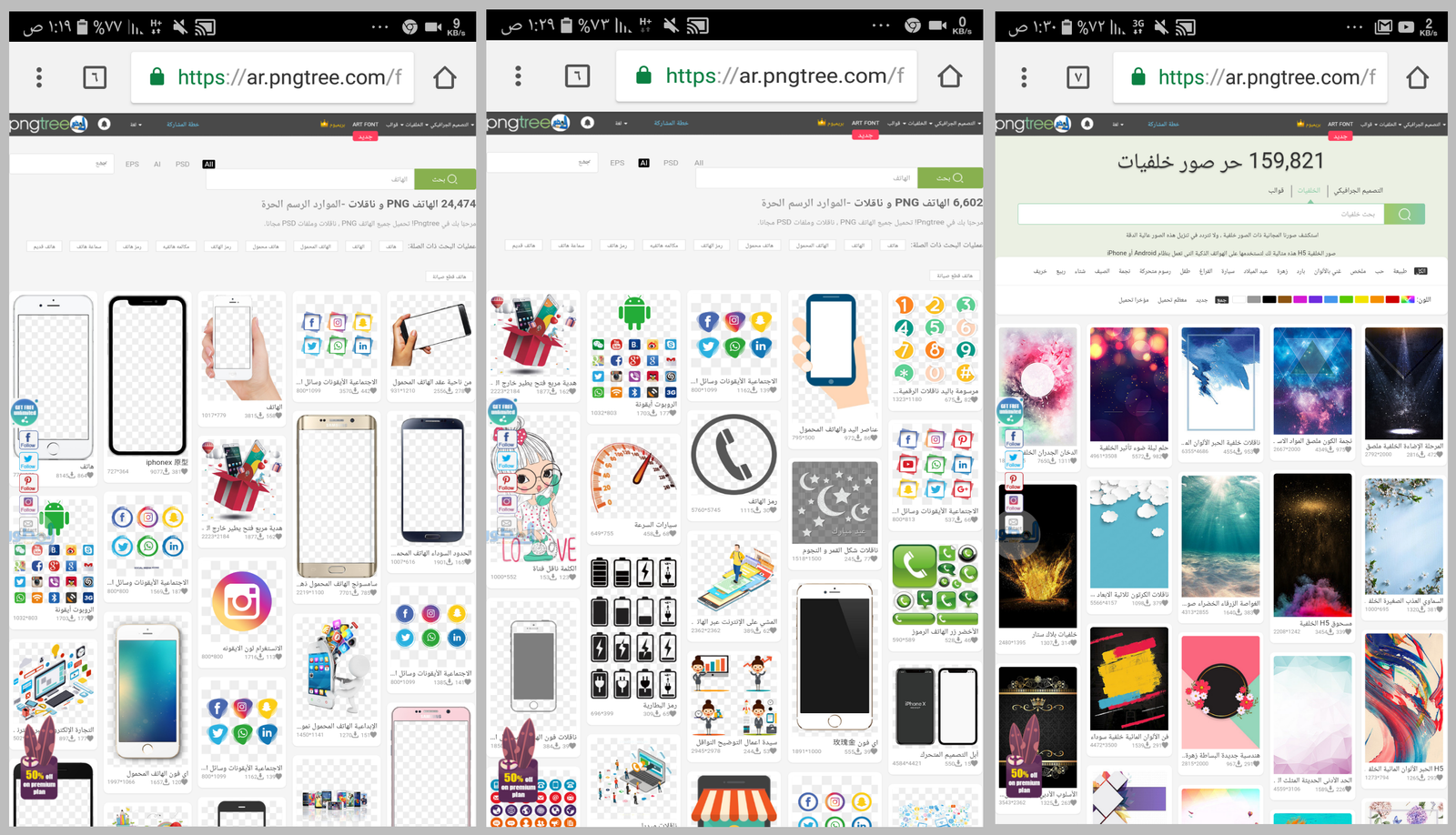Click the green search button in the left screenshot
Viewport: 1456px width, 835px height.
445,179
